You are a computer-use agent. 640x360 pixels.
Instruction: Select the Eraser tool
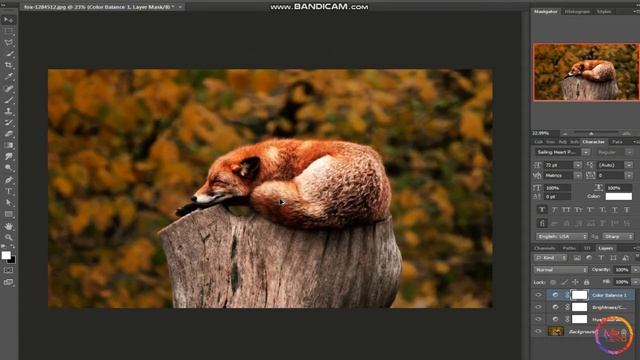click(8, 134)
